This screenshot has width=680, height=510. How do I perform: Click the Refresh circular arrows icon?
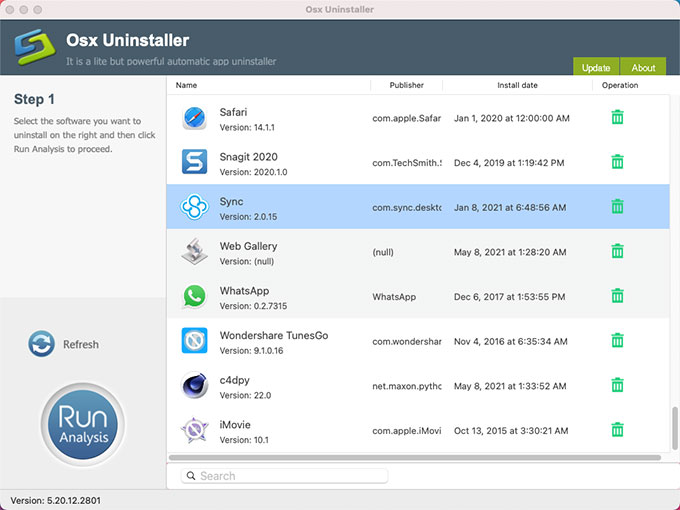pos(42,344)
